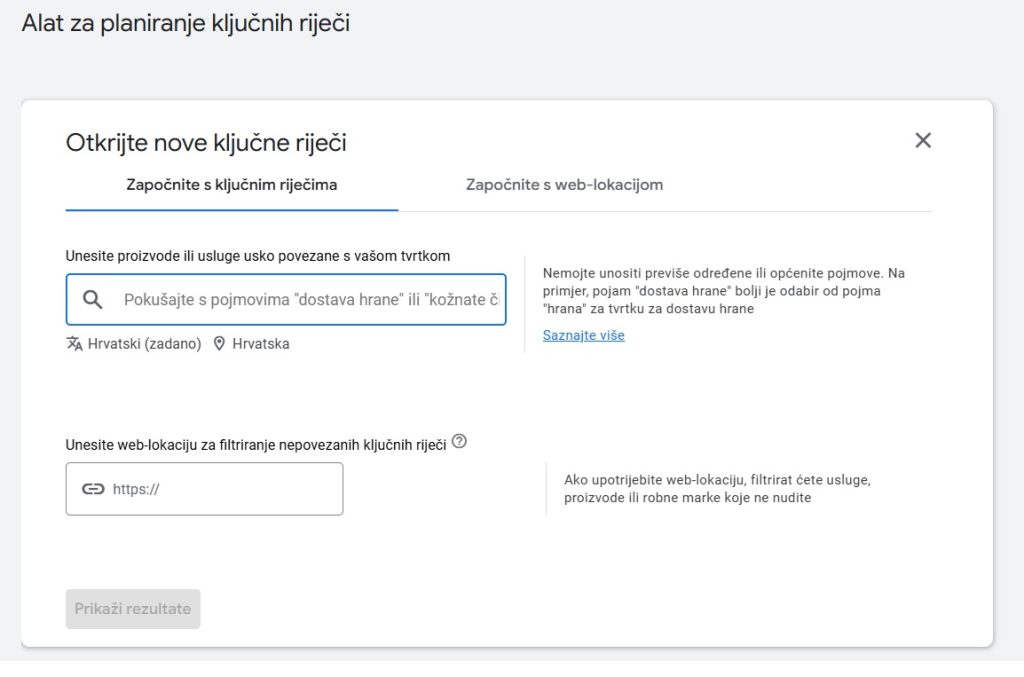Viewport: 1024px width, 677px height.
Task: Change target location Hrvatska
Action: (x=260, y=344)
